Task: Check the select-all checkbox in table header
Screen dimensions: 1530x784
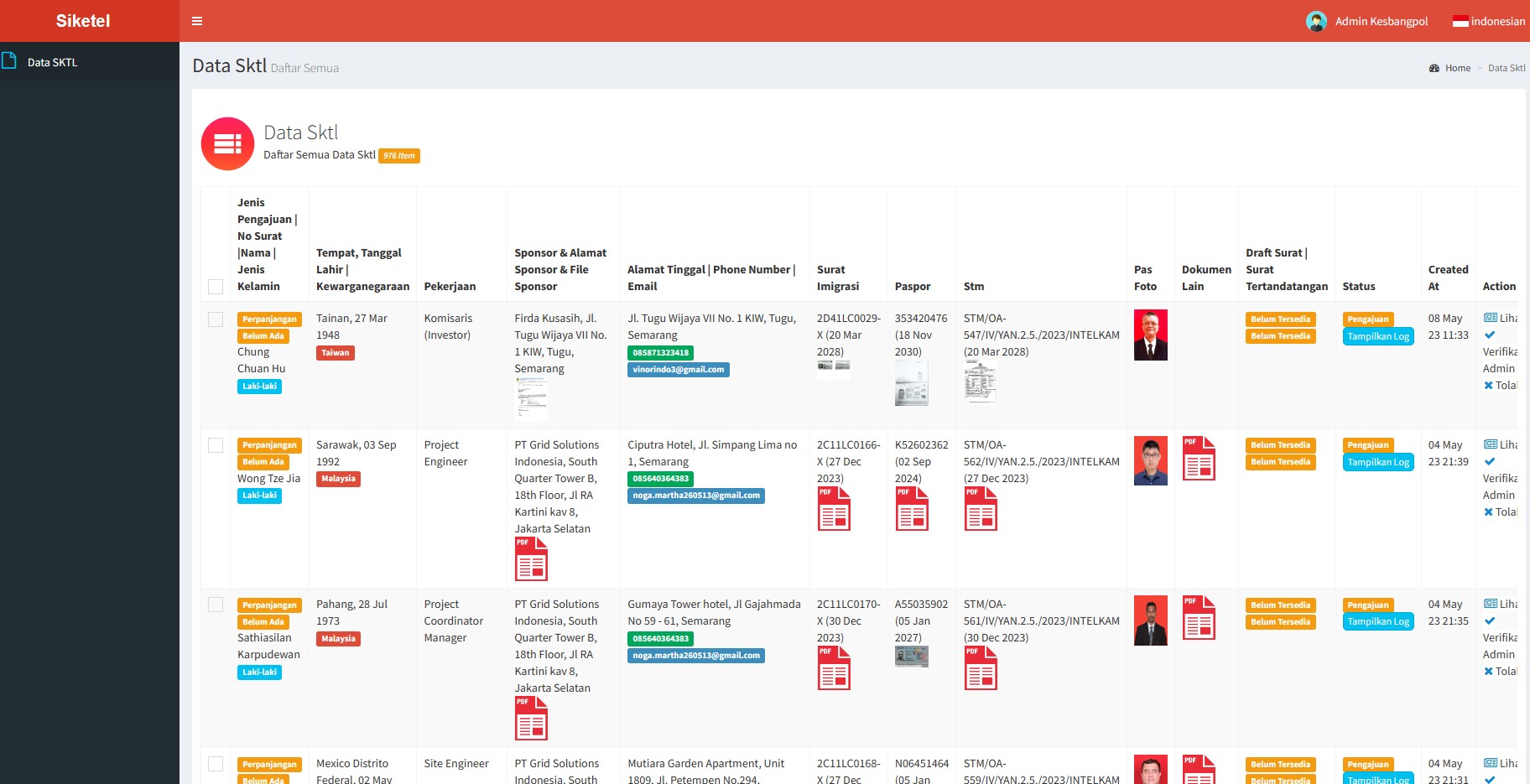Action: point(216,287)
